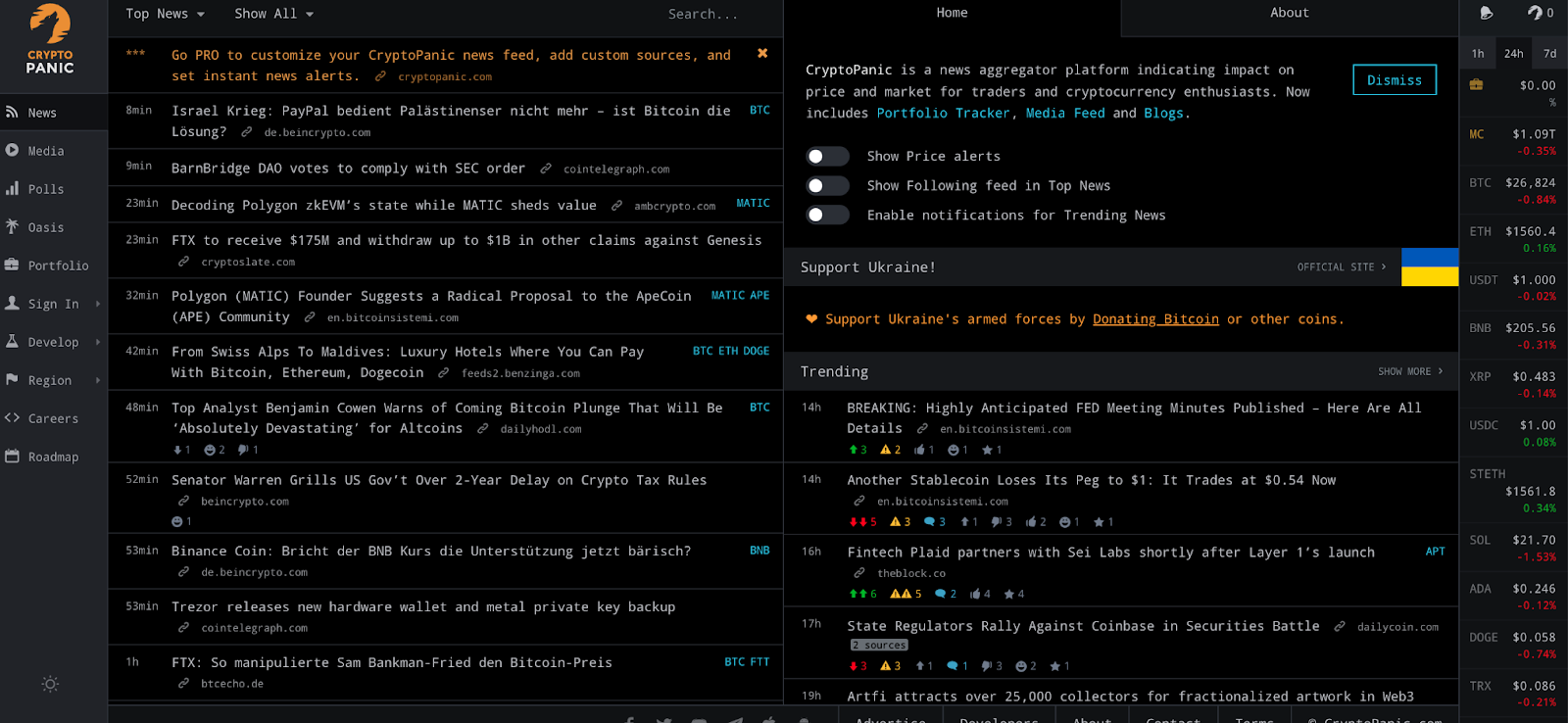Open the Top News dropdown
This screenshot has height=723, width=1568.
165,14
